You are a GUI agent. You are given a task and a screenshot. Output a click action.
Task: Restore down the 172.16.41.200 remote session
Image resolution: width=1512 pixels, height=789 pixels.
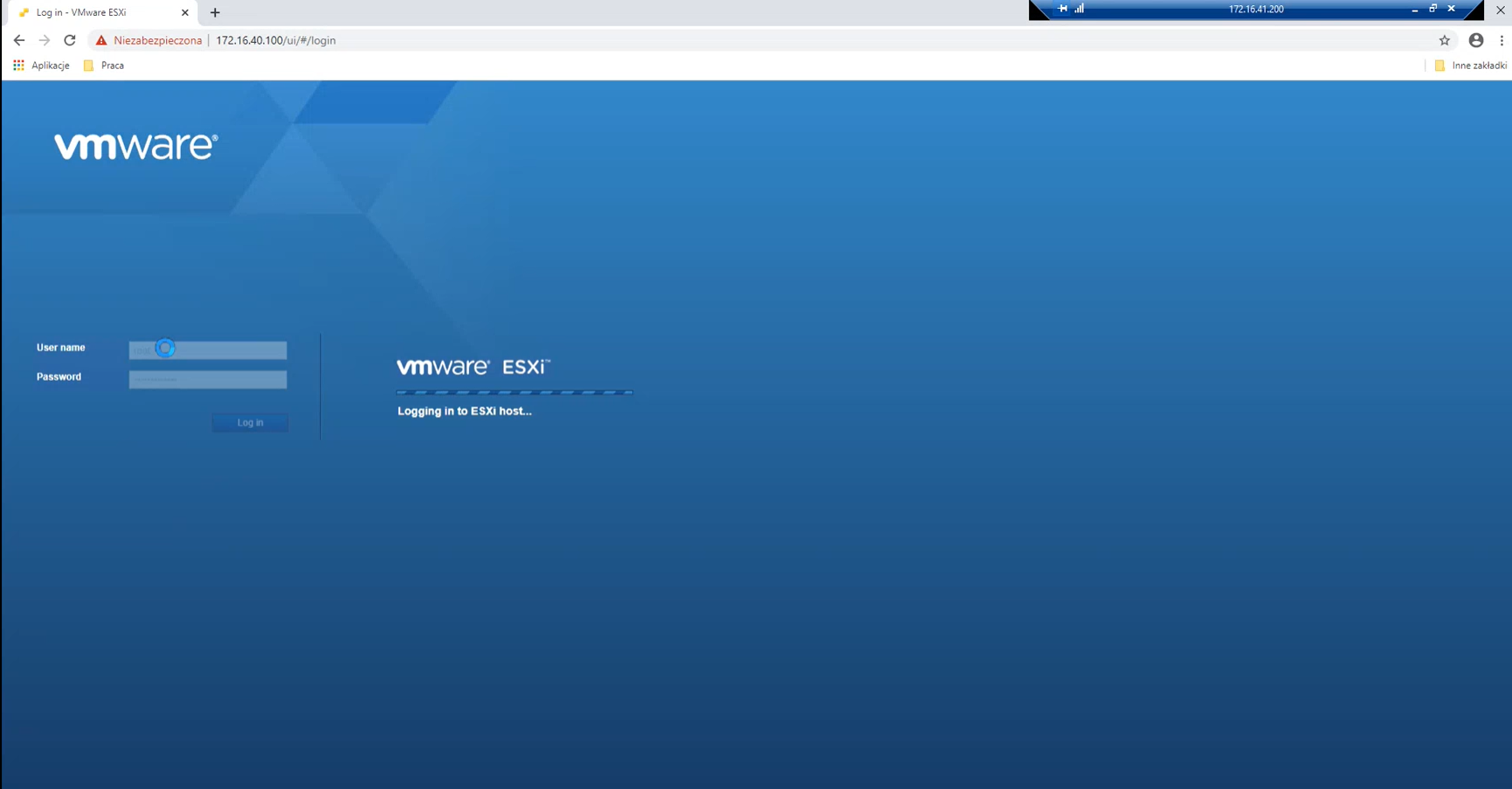point(1433,9)
